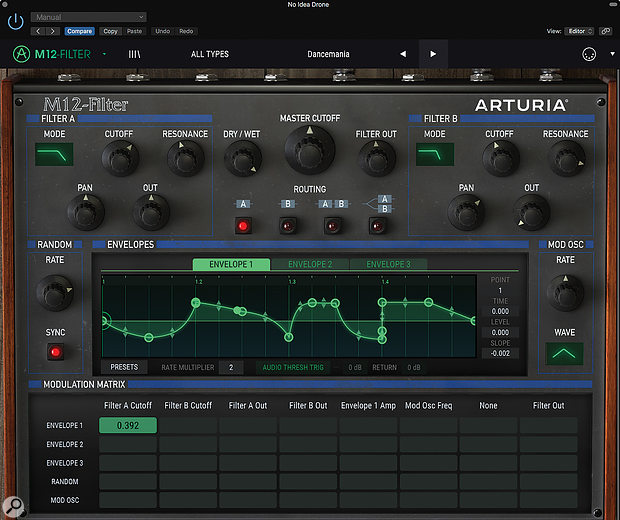Enable routing B only button
Screen dimensions: 620x520
[x=288, y=226]
